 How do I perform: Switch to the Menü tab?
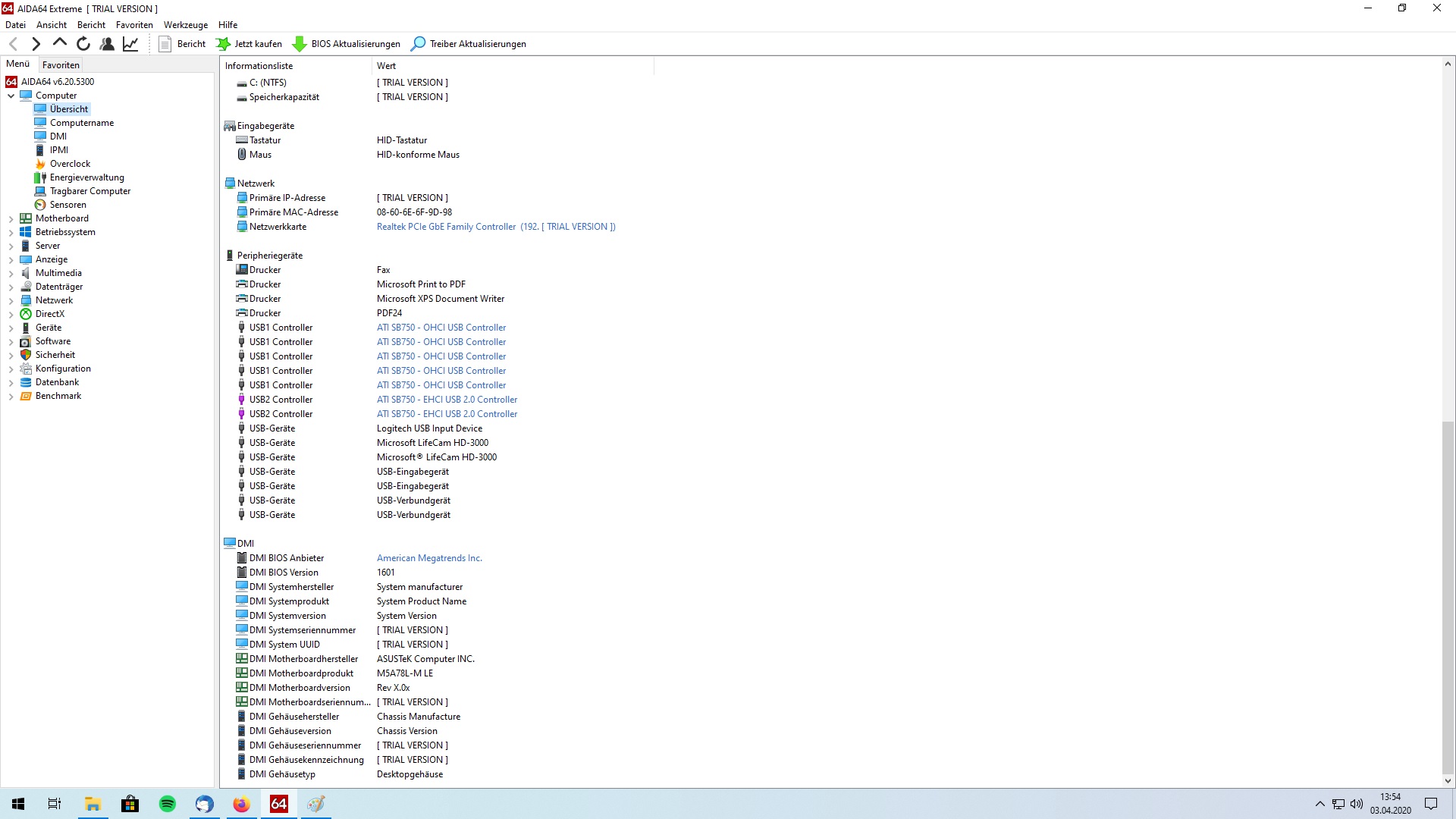pyautogui.click(x=18, y=64)
